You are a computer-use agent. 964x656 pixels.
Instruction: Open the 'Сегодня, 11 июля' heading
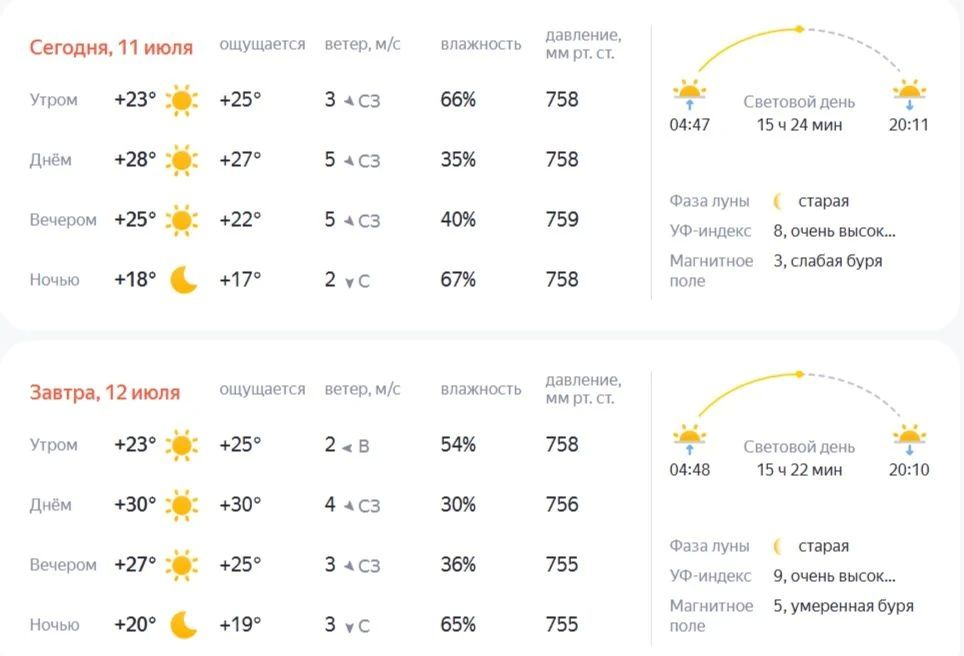pyautogui.click(x=111, y=47)
